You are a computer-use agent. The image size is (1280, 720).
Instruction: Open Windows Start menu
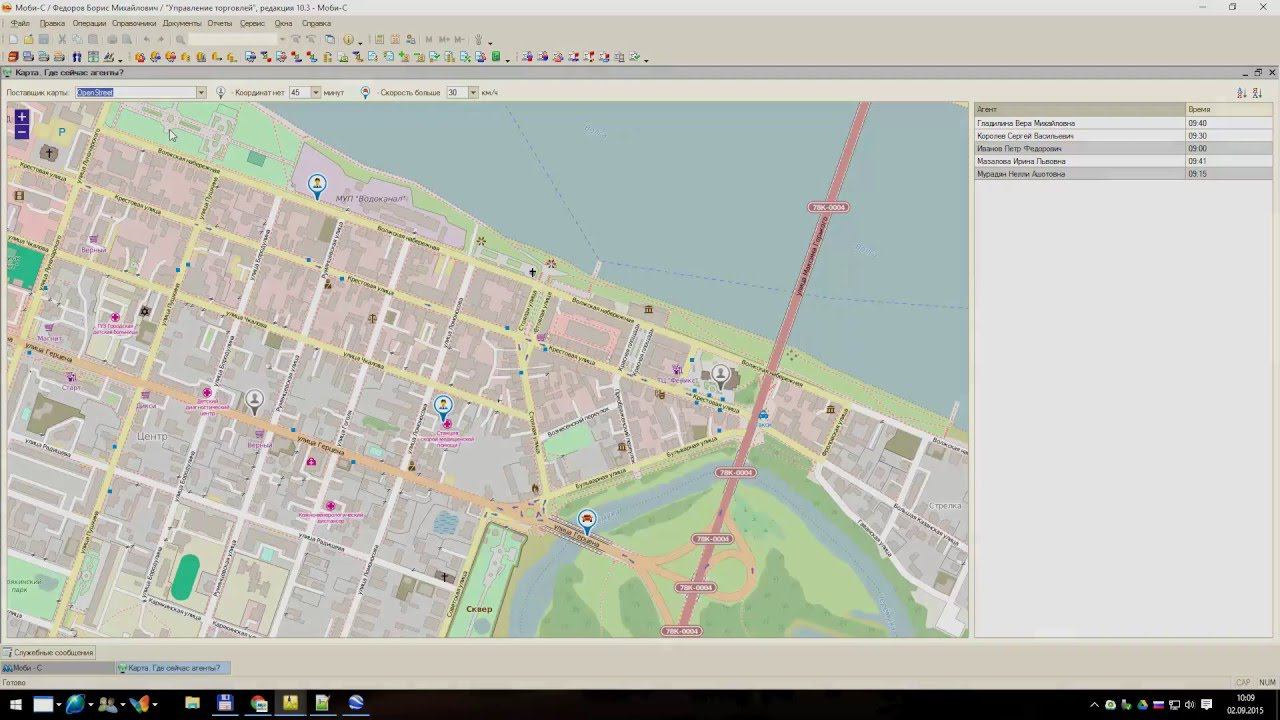[x=16, y=704]
